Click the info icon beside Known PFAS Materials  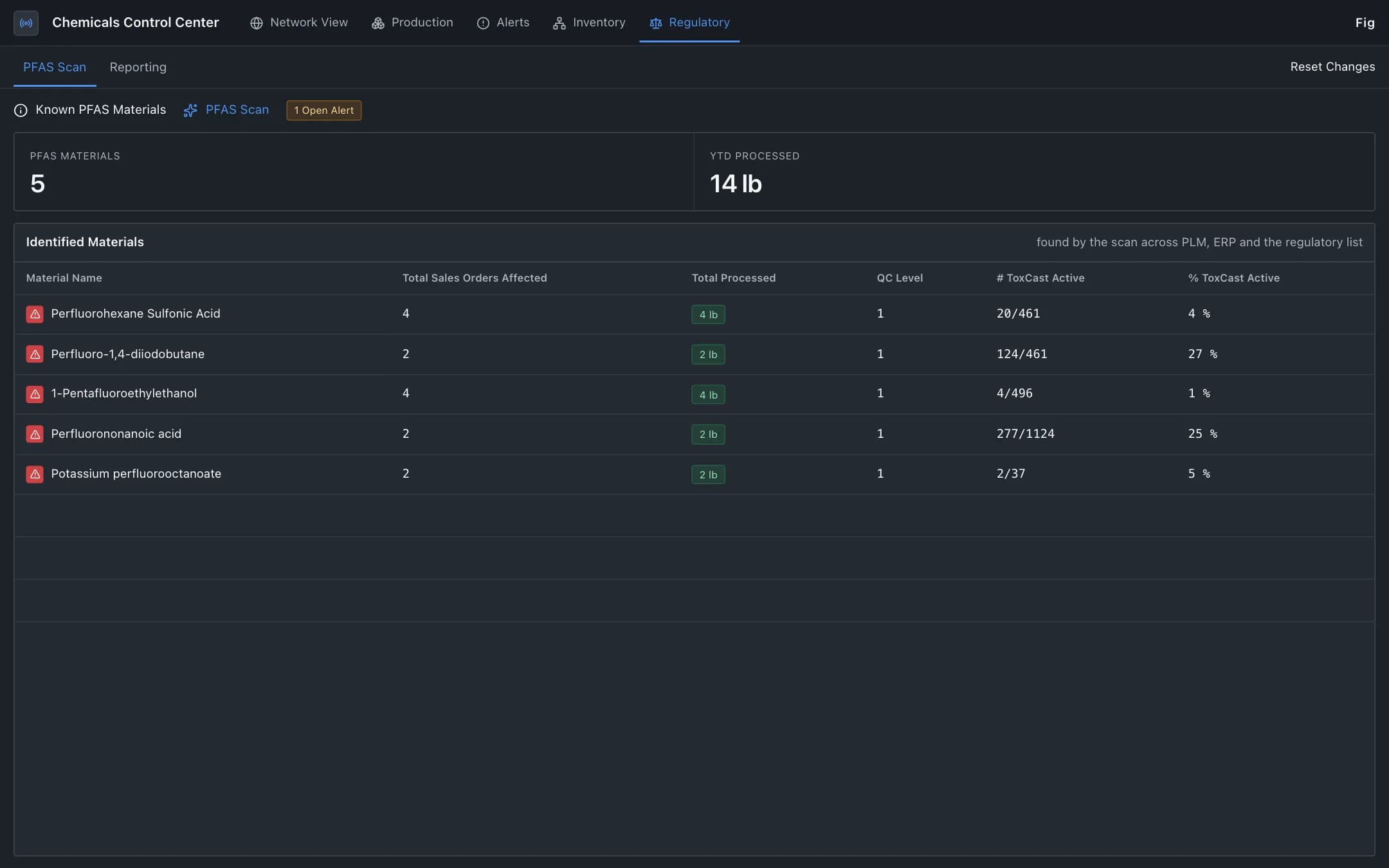point(21,111)
